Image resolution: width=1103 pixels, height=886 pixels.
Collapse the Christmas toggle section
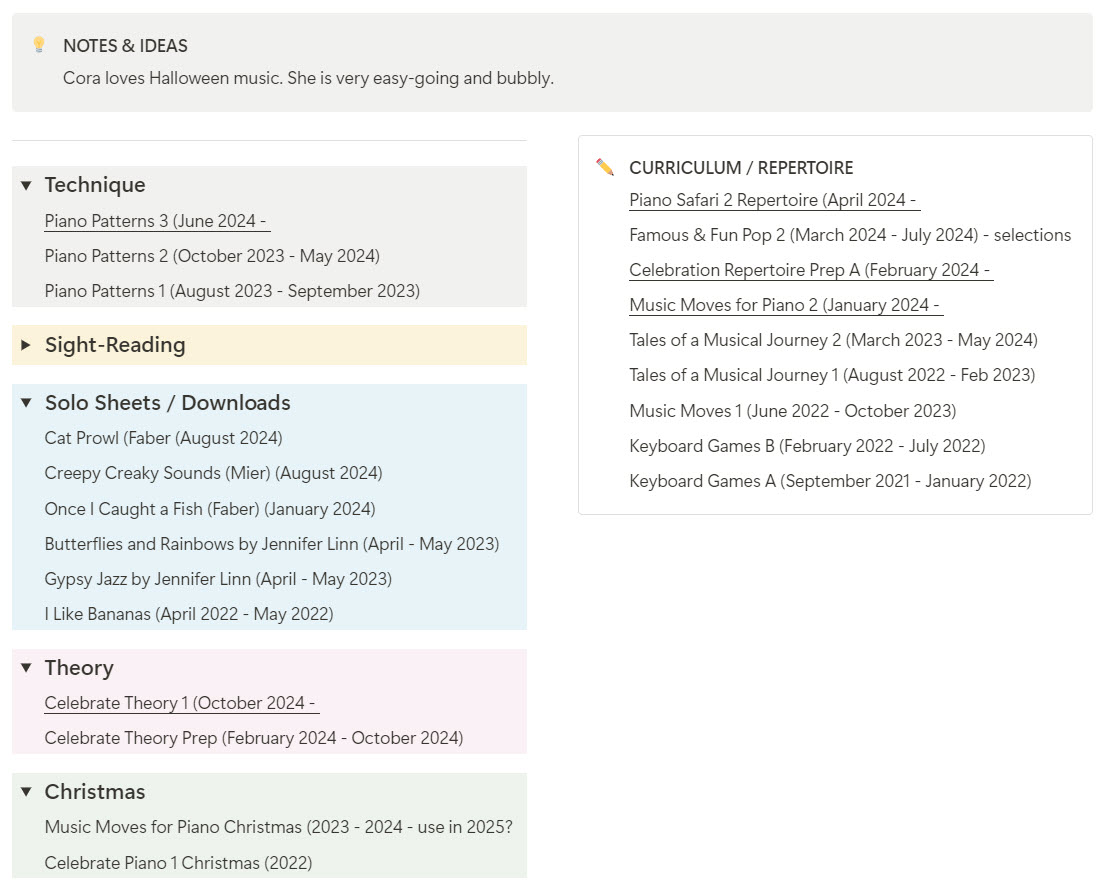pos(26,792)
